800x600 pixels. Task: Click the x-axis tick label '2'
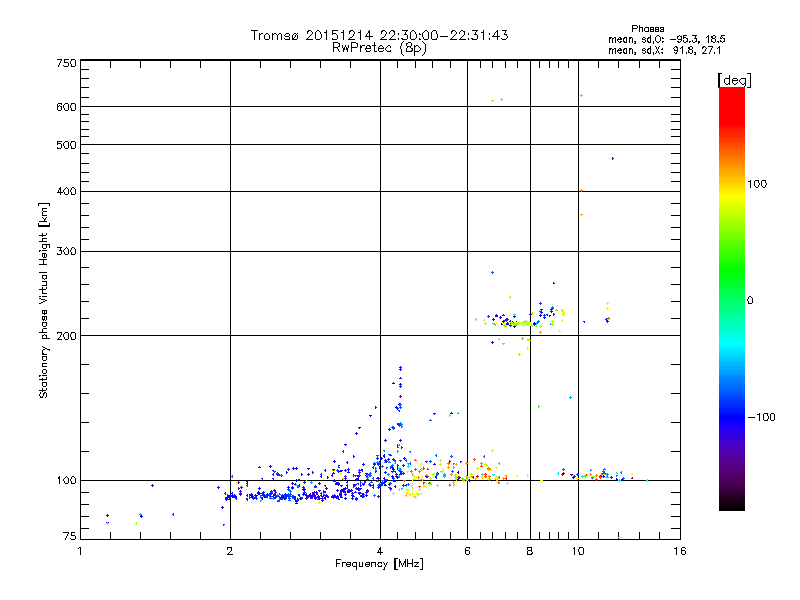(x=230, y=551)
